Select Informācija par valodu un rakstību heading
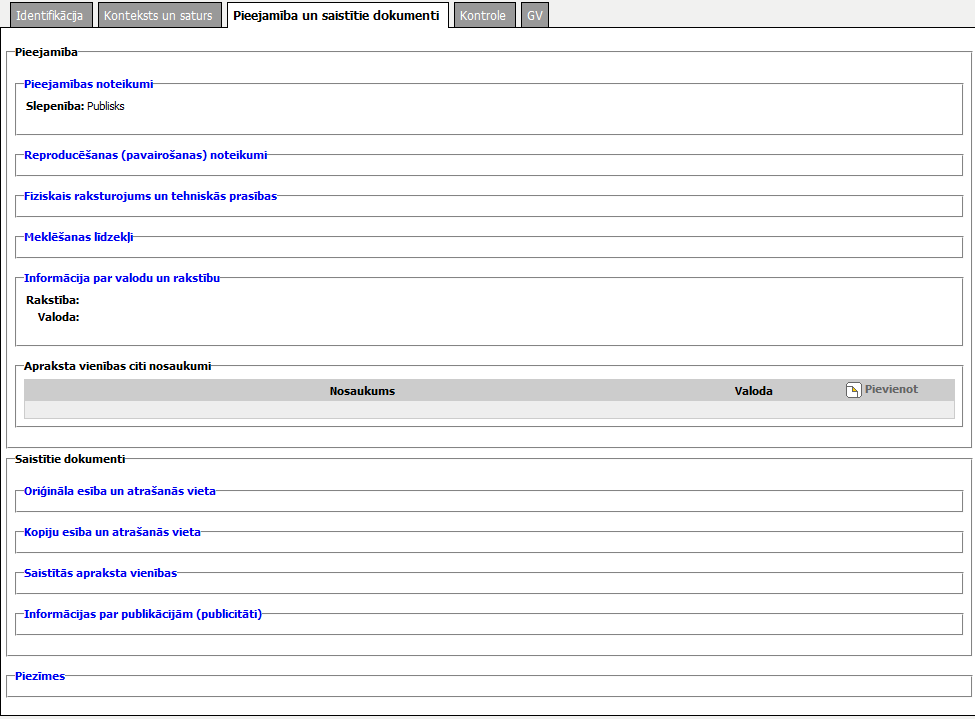 pos(122,278)
